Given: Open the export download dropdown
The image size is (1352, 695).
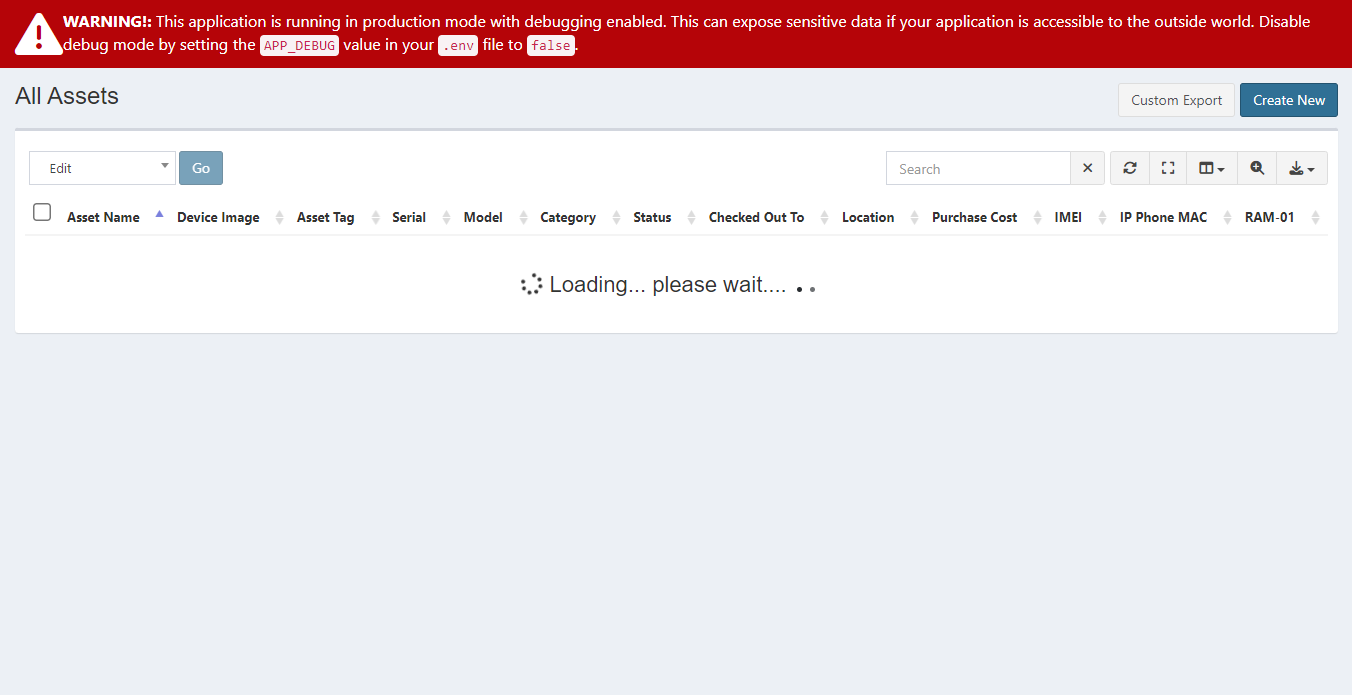Looking at the screenshot, I should [1302, 168].
